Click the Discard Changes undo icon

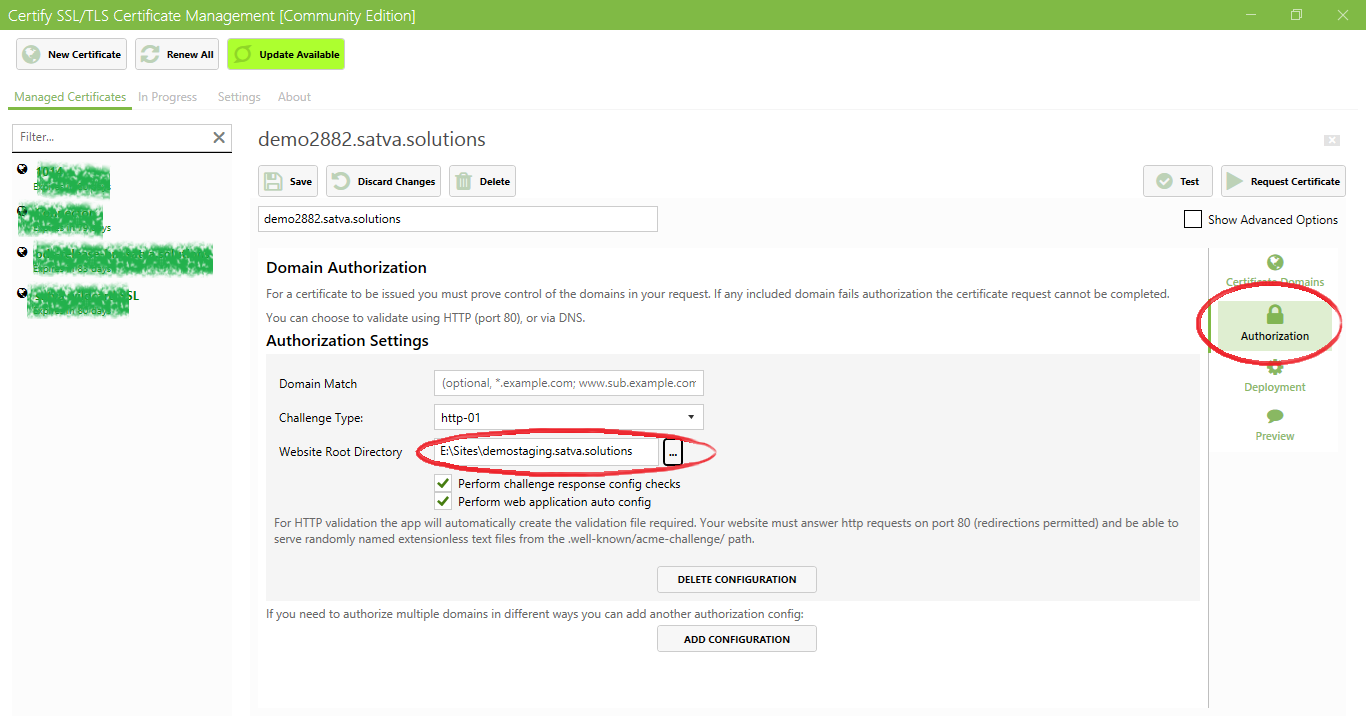tap(342, 181)
